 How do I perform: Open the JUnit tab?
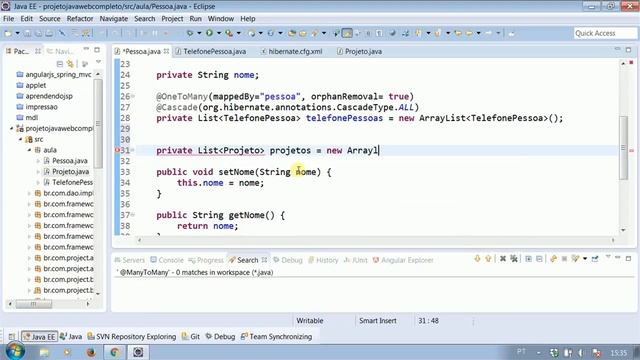(356, 260)
